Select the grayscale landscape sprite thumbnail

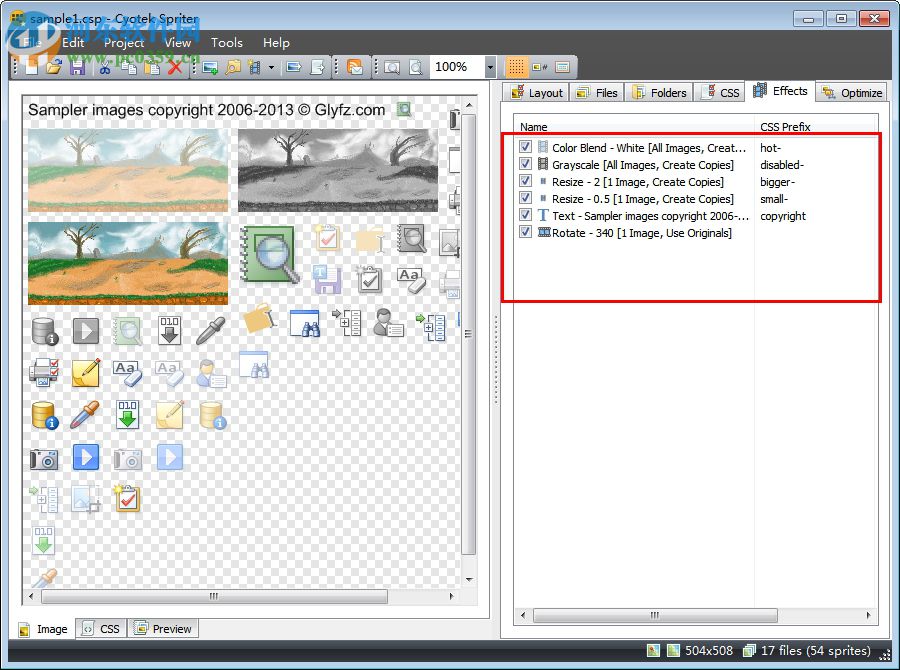tap(338, 170)
